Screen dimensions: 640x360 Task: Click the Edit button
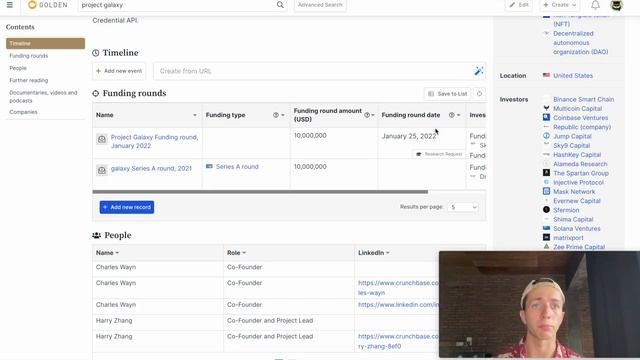[x=519, y=5]
